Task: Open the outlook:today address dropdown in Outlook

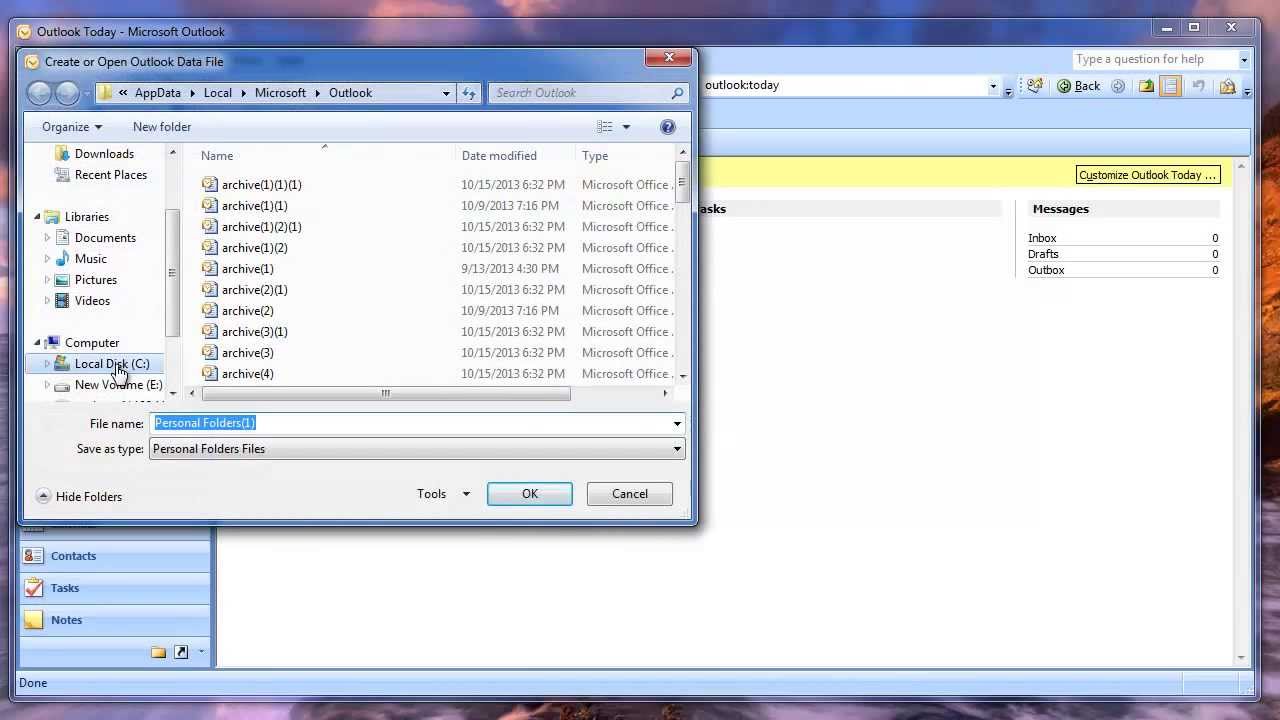Action: click(x=993, y=86)
